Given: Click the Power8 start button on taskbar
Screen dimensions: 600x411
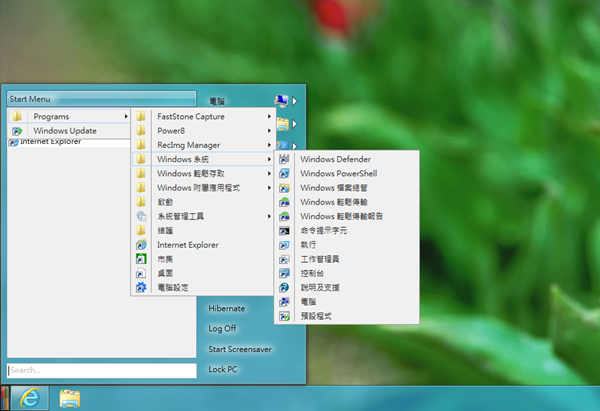Looking at the screenshot, I should coord(5,398).
